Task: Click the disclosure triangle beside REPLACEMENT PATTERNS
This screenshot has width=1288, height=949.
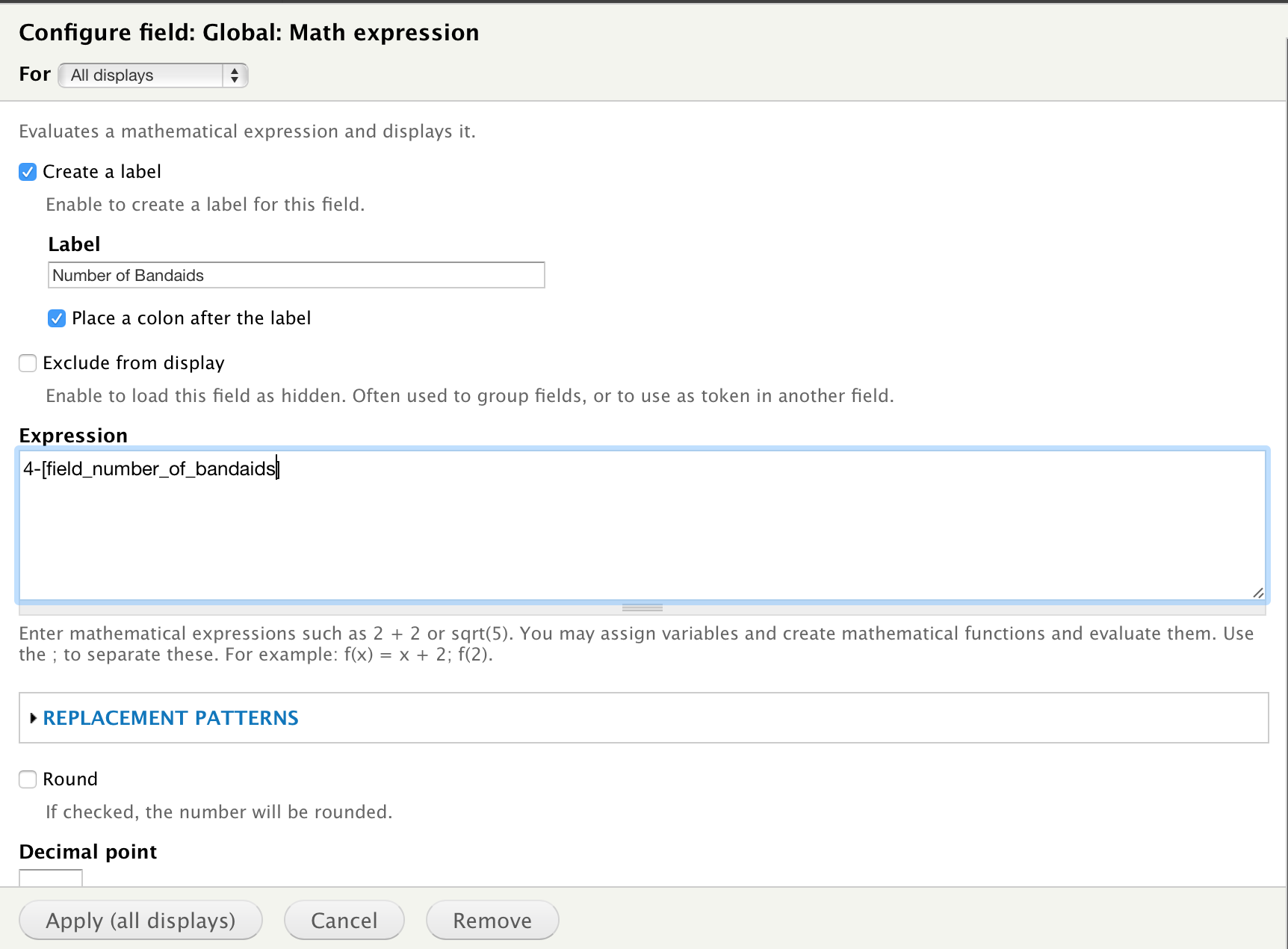Action: (33, 717)
